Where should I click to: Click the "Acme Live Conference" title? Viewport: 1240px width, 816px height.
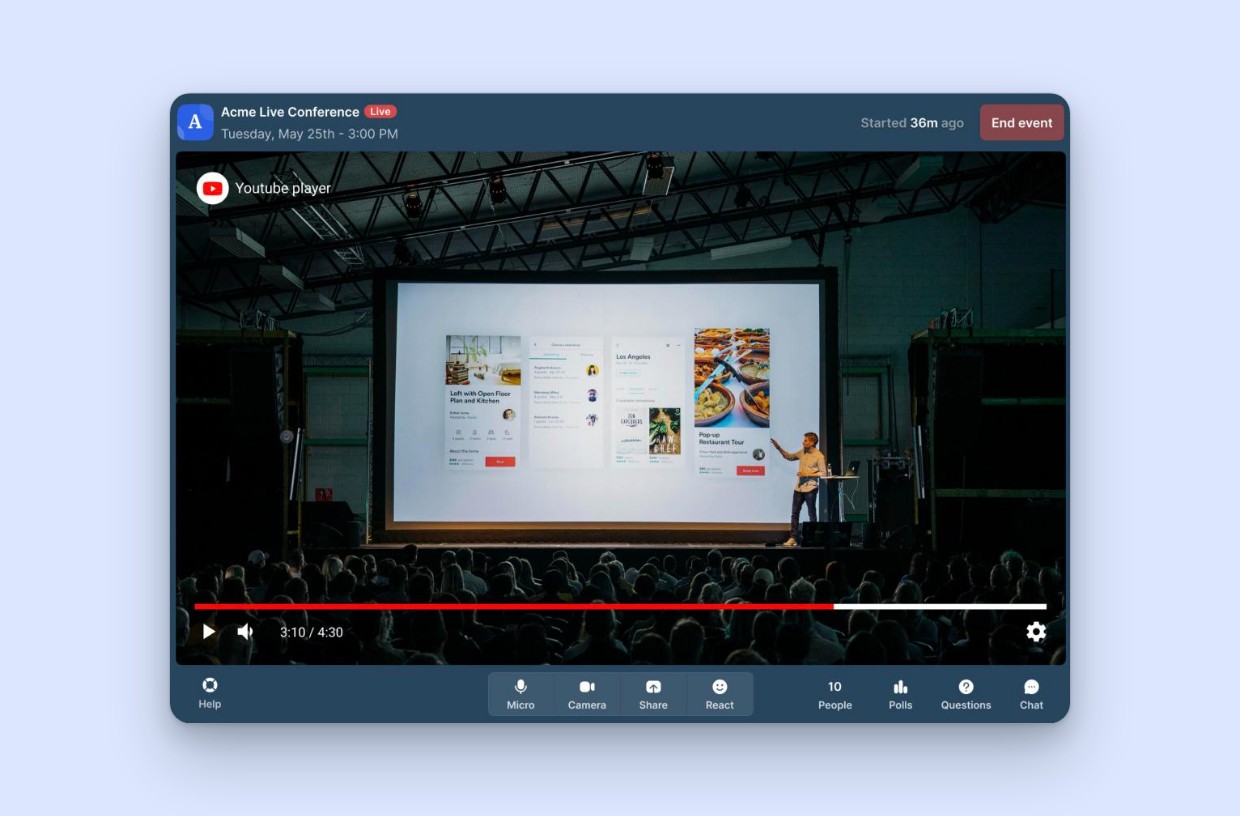(290, 112)
